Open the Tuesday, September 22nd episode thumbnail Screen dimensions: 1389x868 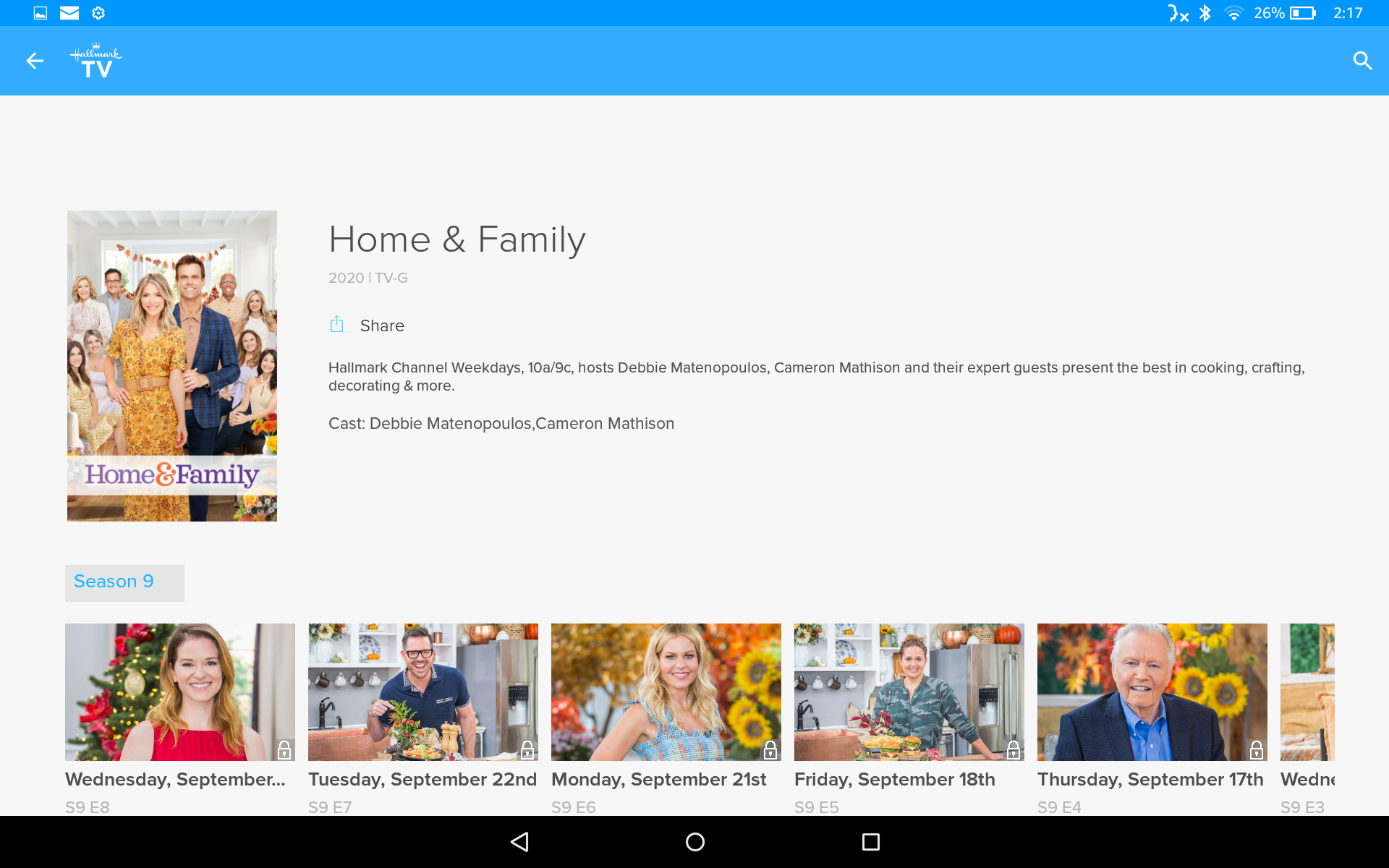422,692
